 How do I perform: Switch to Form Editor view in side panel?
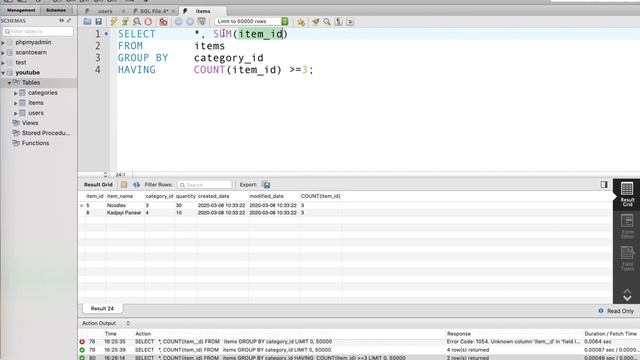627,227
